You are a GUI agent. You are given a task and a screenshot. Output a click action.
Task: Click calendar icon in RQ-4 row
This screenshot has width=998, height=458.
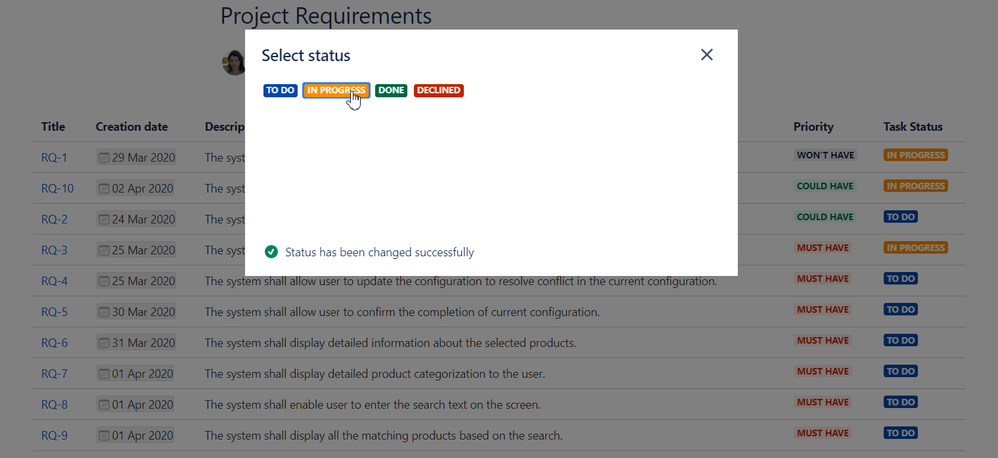click(x=104, y=281)
